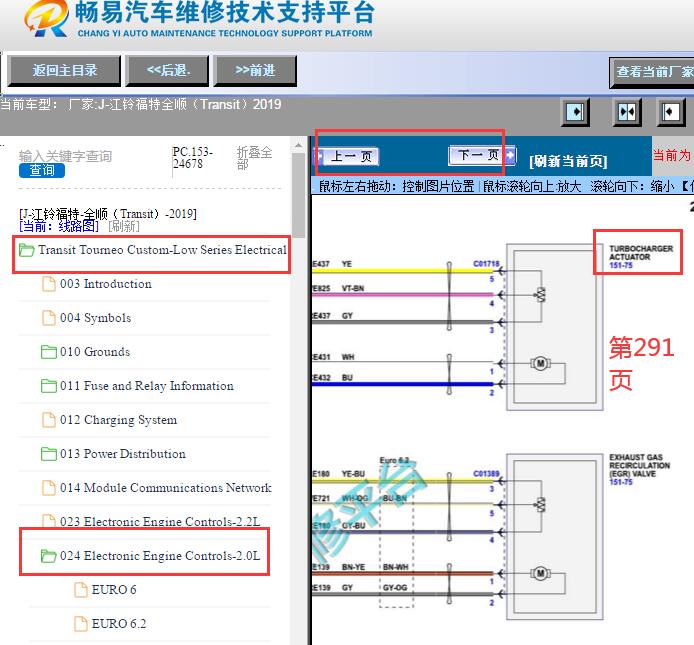Click the blue 查询 search button
The image size is (694, 645).
pos(42,170)
